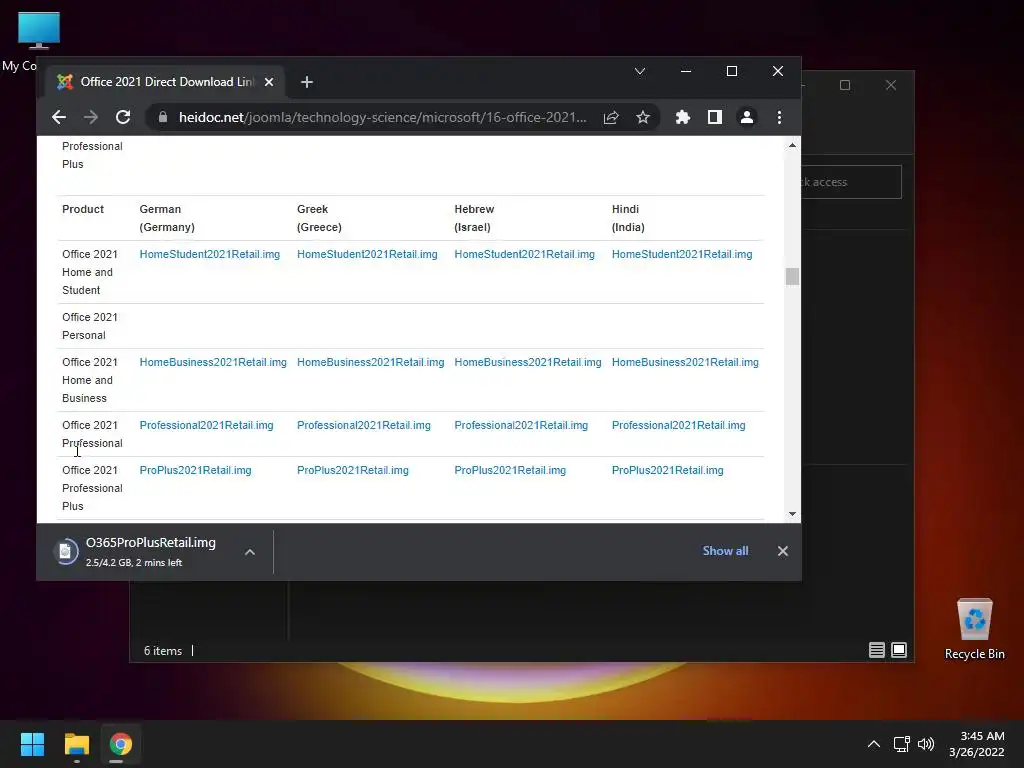Click the 6 items status text in File Explorer
Screen dimensions: 1024x768
tap(163, 651)
